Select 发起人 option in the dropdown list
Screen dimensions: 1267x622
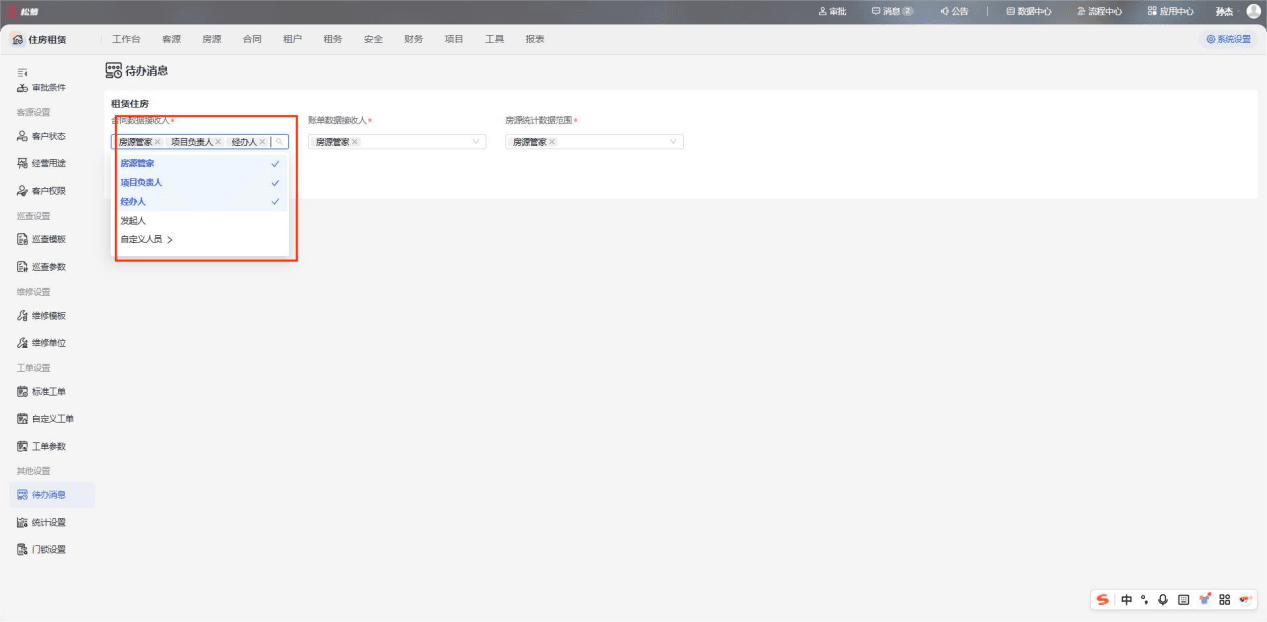click(200, 220)
